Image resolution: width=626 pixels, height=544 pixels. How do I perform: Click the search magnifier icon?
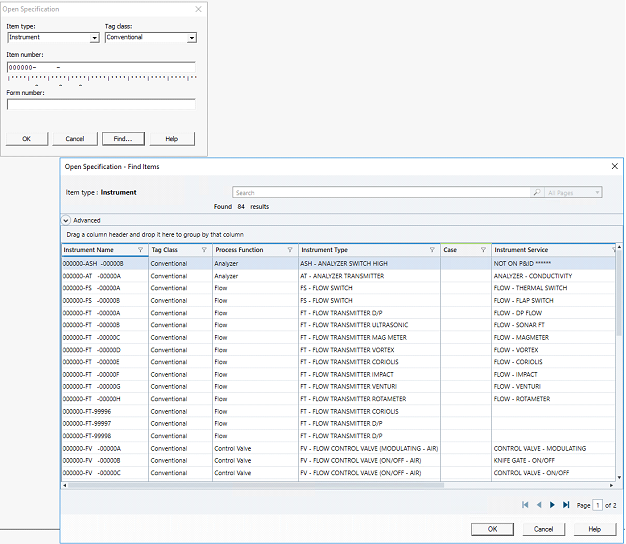point(537,192)
